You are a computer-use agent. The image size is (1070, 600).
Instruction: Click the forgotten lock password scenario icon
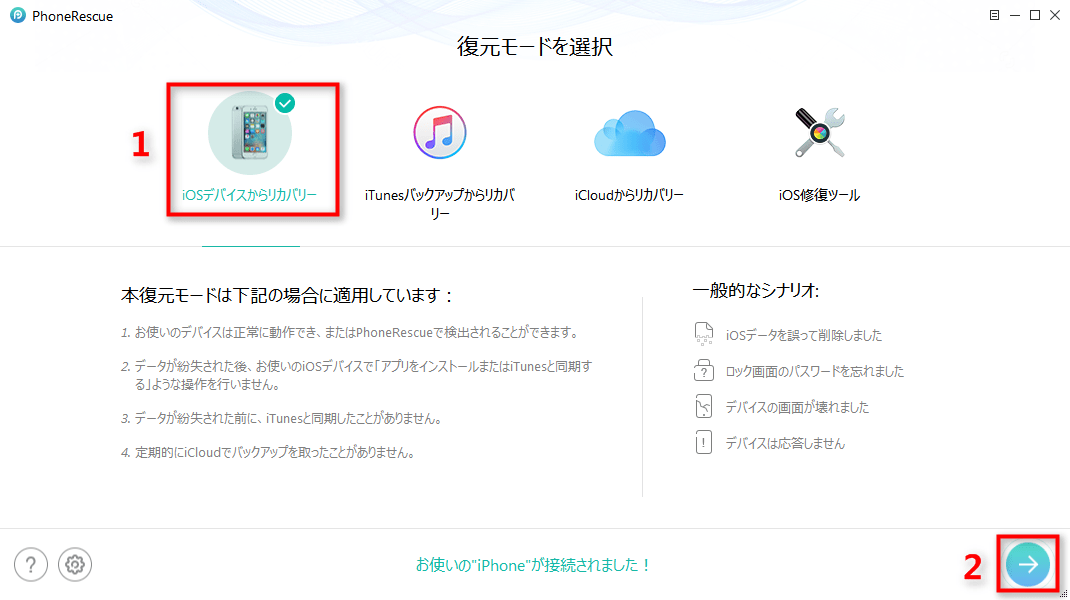click(x=704, y=370)
